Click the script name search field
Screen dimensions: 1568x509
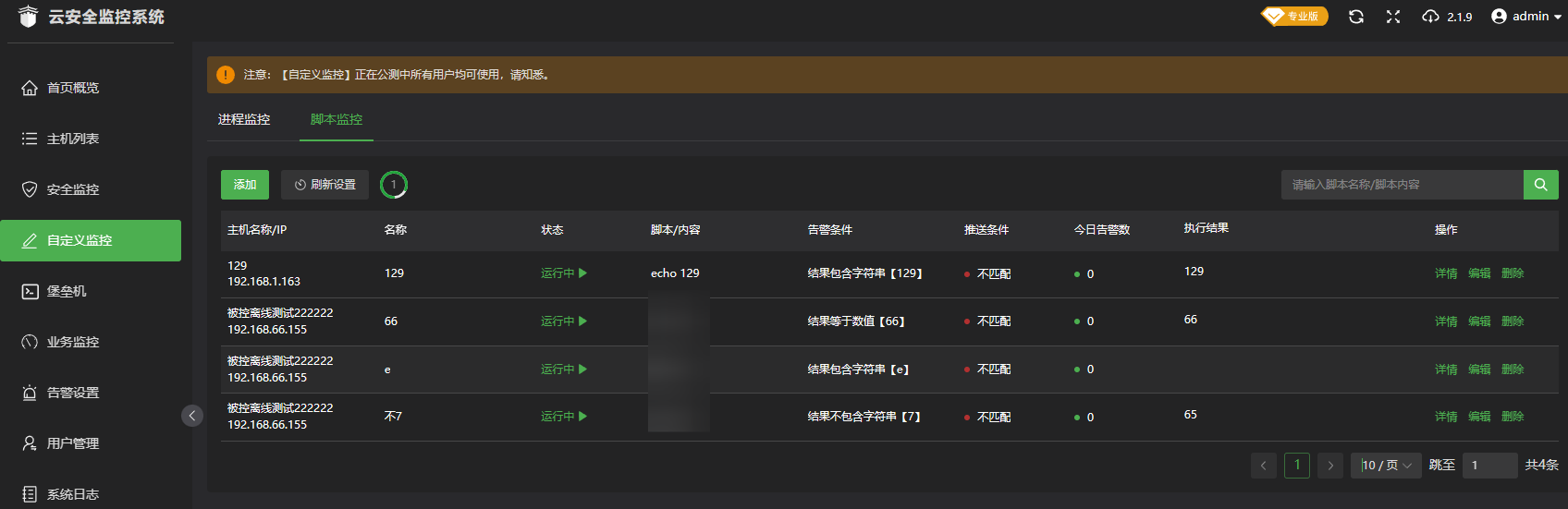coord(1401,185)
